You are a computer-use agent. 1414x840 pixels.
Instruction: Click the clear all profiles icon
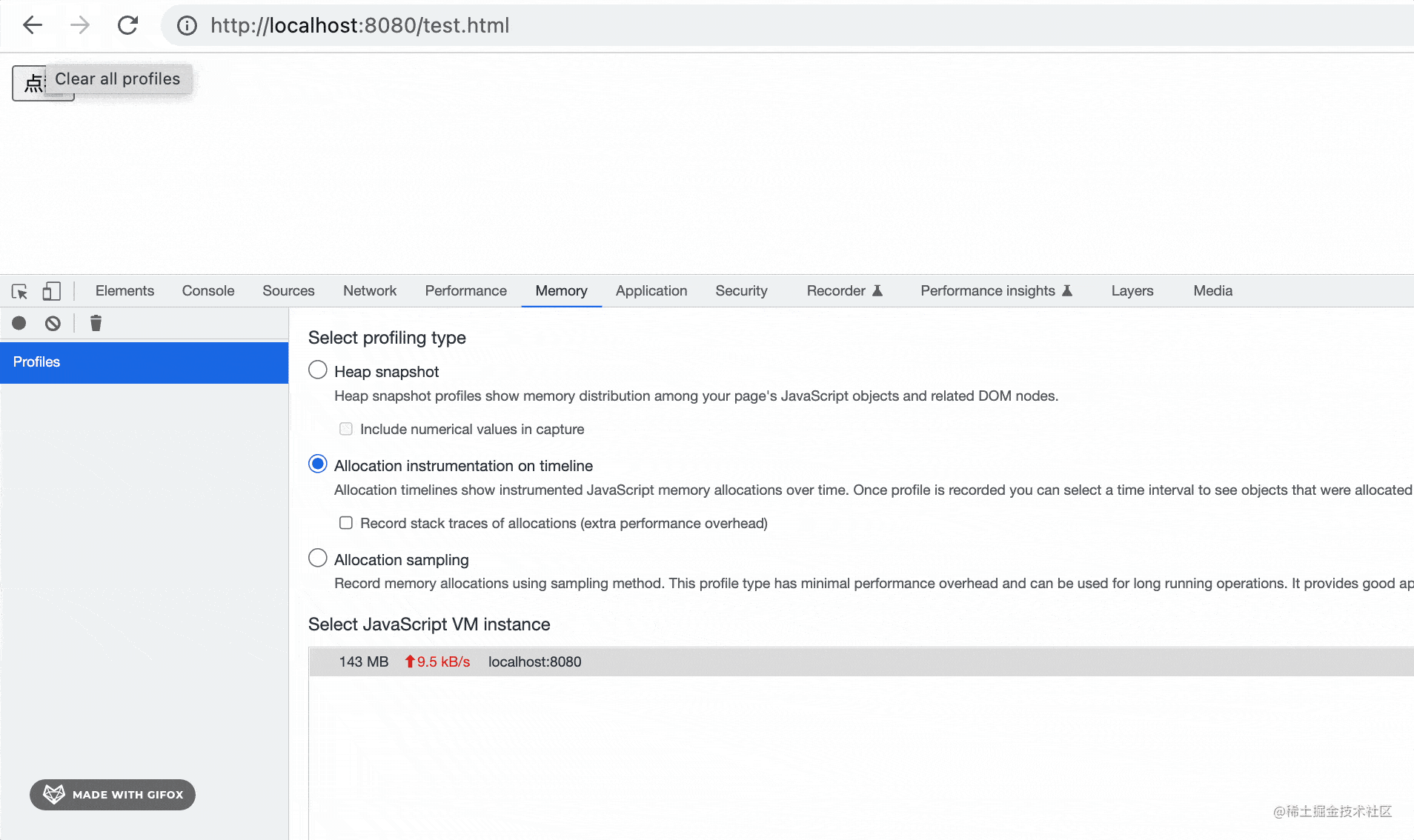pos(53,323)
